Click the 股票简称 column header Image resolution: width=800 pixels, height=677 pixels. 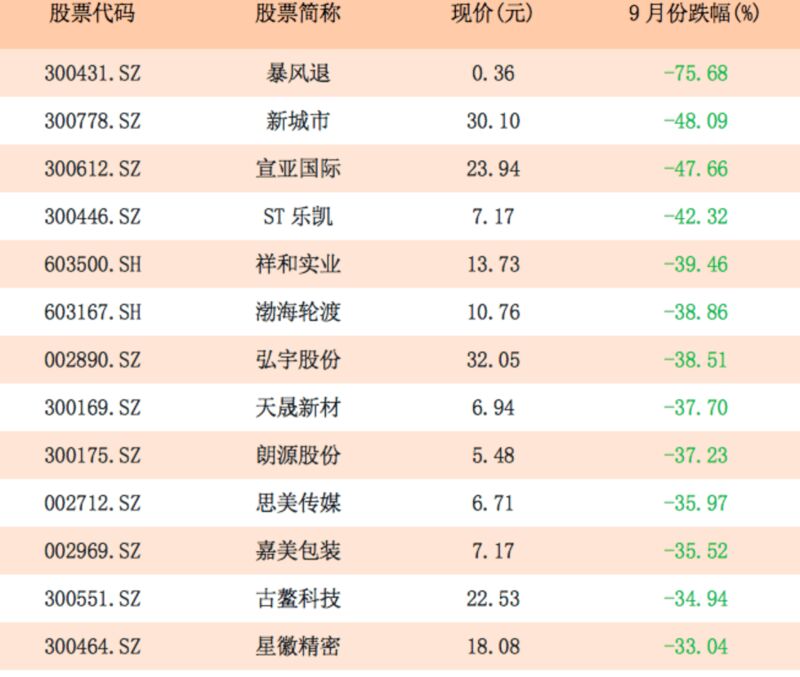298,13
